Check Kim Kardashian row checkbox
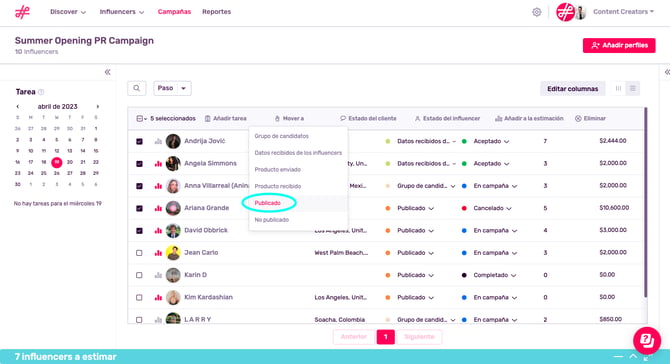 click(139, 297)
